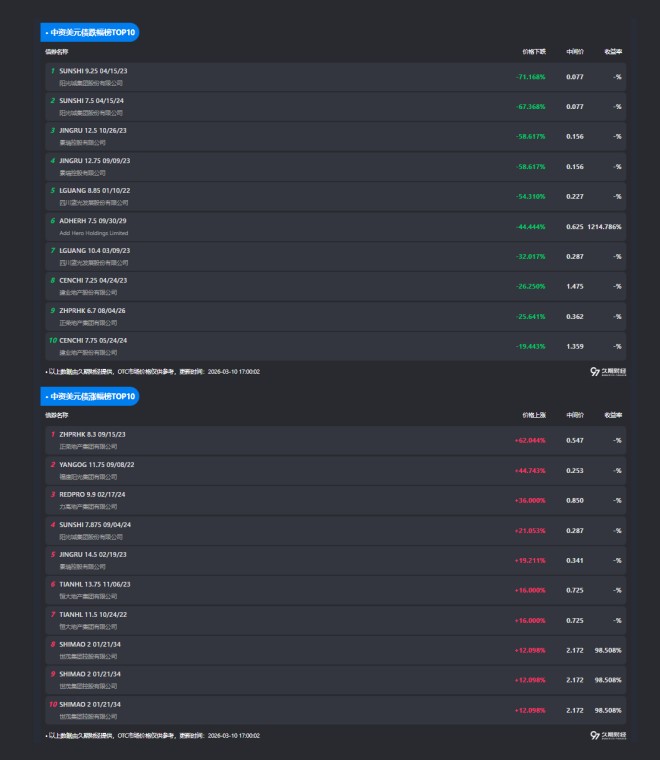
Task: Open bond ADHERH 7.5 09/30/29
Action: [93, 221]
